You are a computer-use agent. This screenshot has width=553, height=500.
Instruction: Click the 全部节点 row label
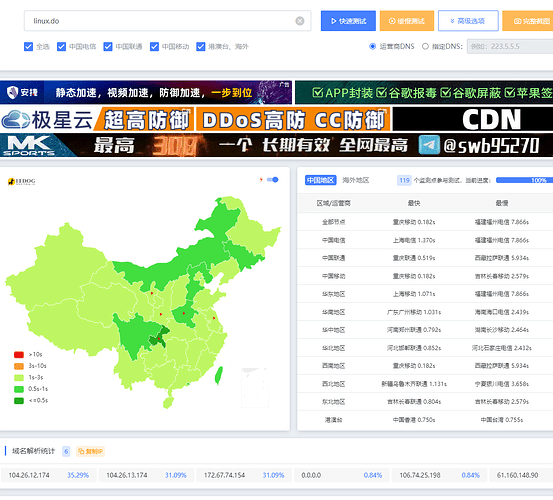click(333, 222)
